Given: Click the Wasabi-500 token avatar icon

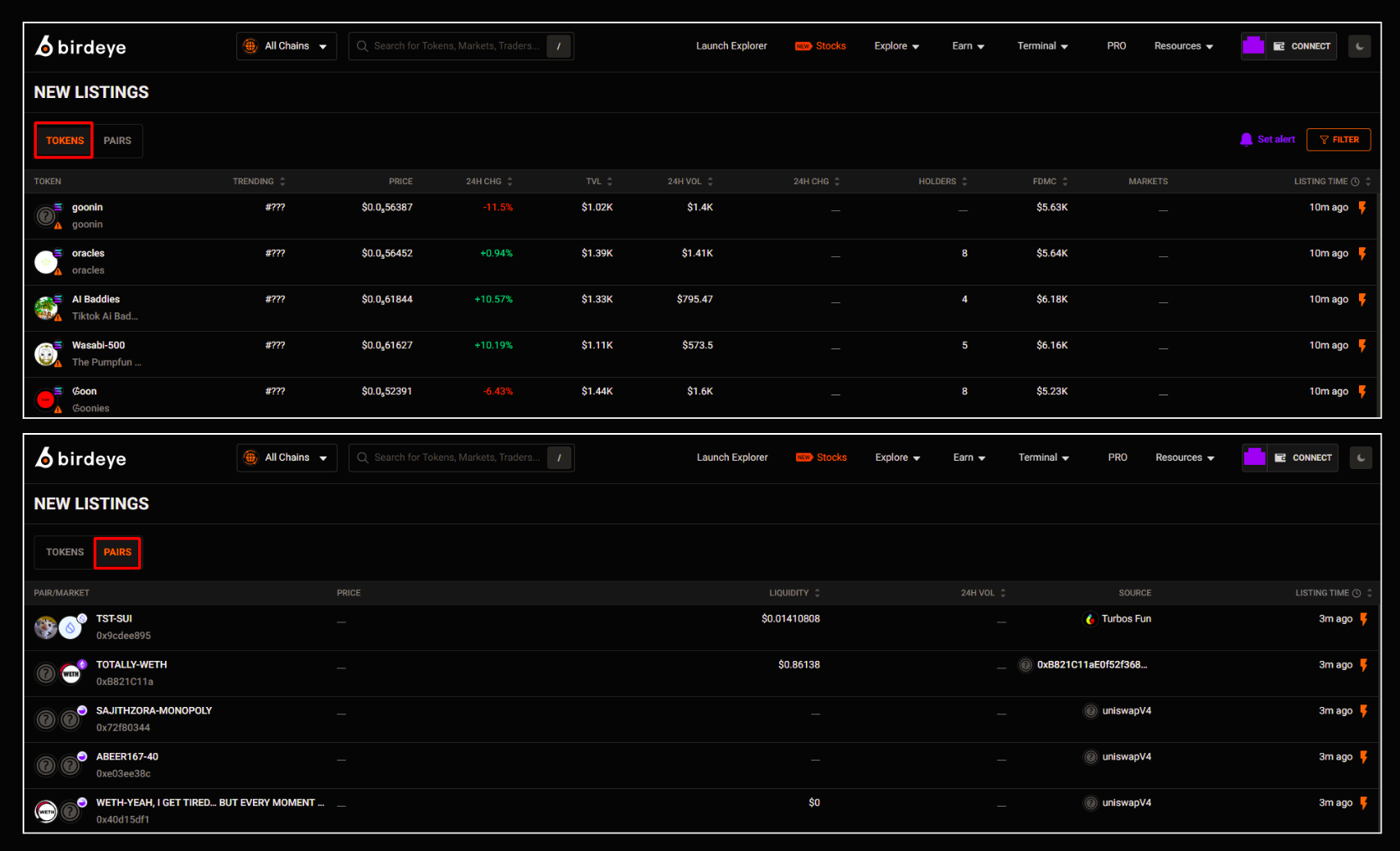Looking at the screenshot, I should (47, 354).
